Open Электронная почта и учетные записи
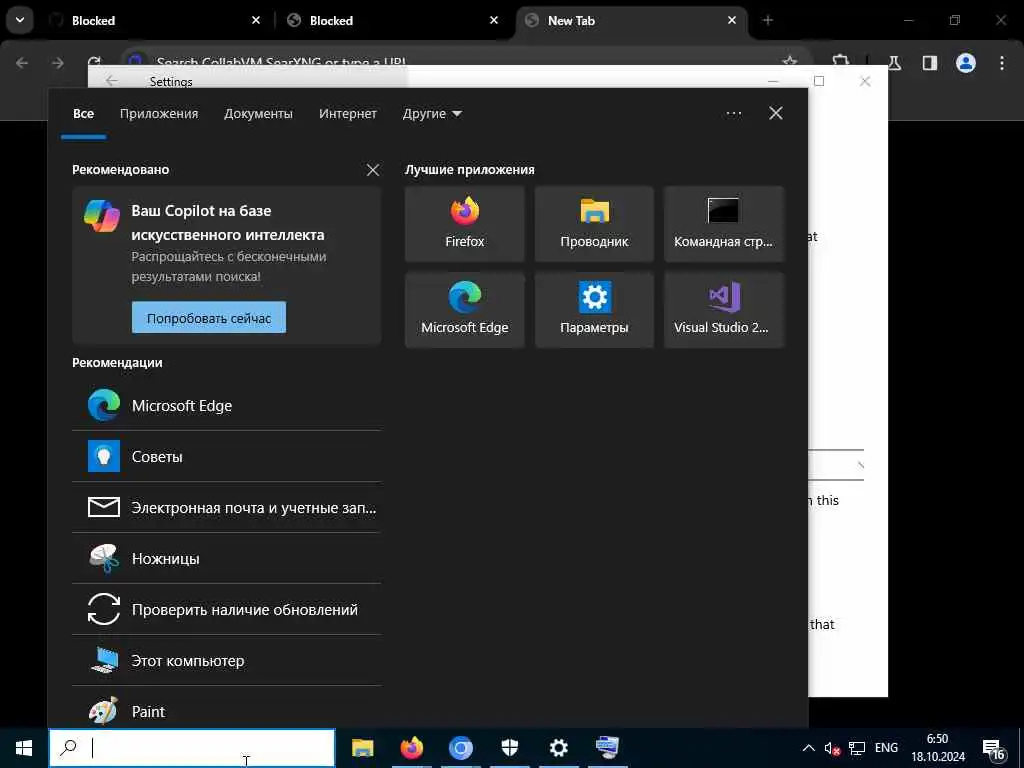This screenshot has width=1024, height=768. pos(226,507)
